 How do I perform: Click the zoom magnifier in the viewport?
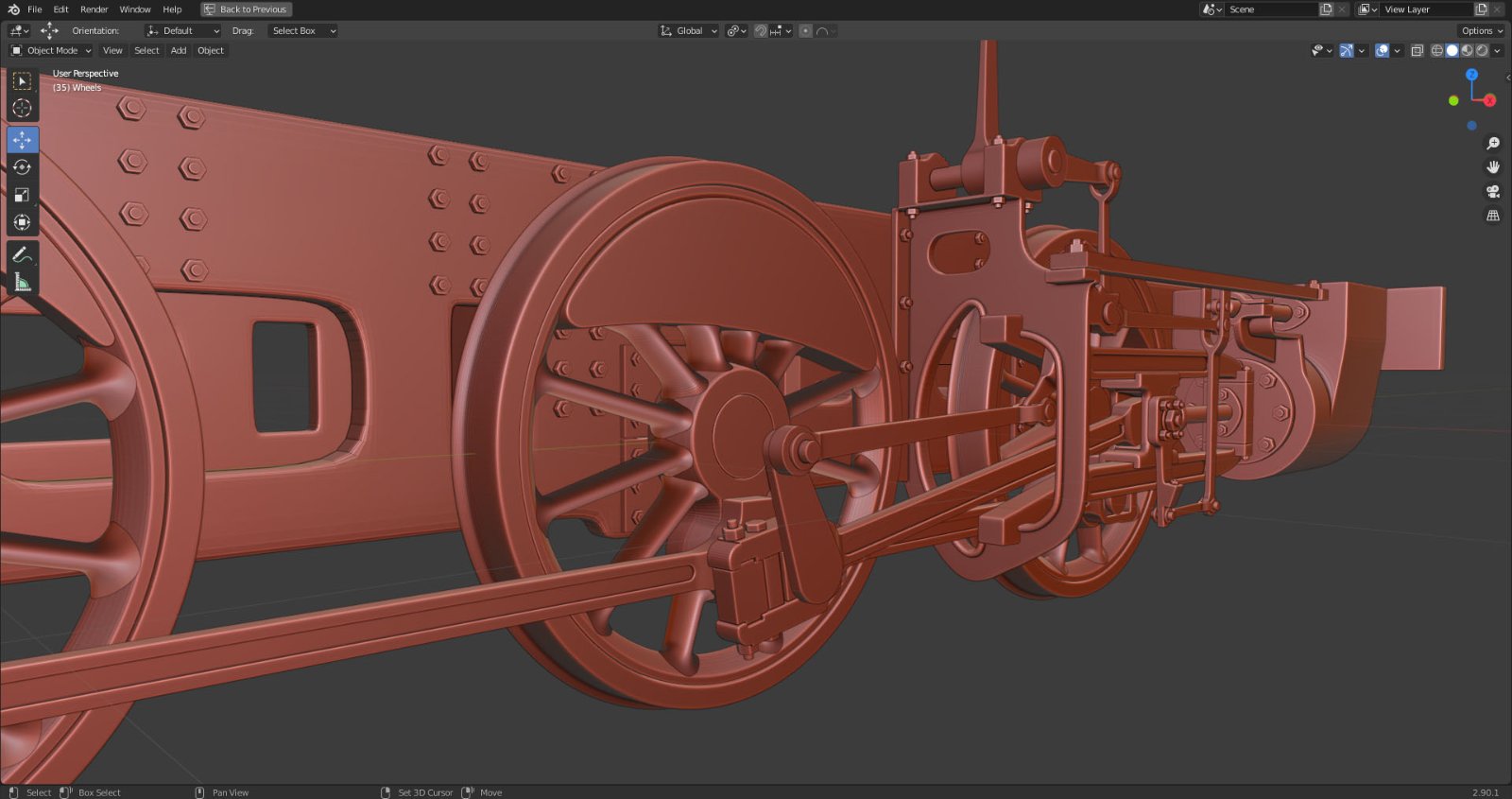1493,144
